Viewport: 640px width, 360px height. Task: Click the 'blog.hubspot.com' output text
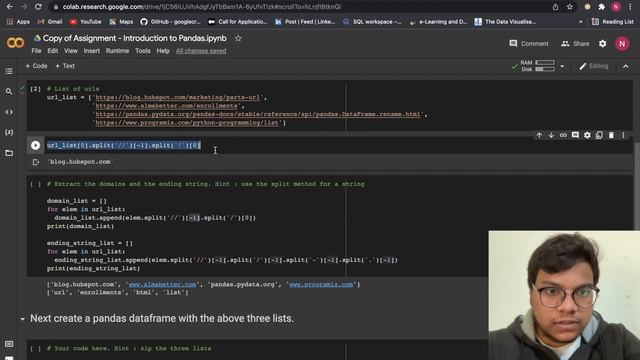[x=80, y=162]
